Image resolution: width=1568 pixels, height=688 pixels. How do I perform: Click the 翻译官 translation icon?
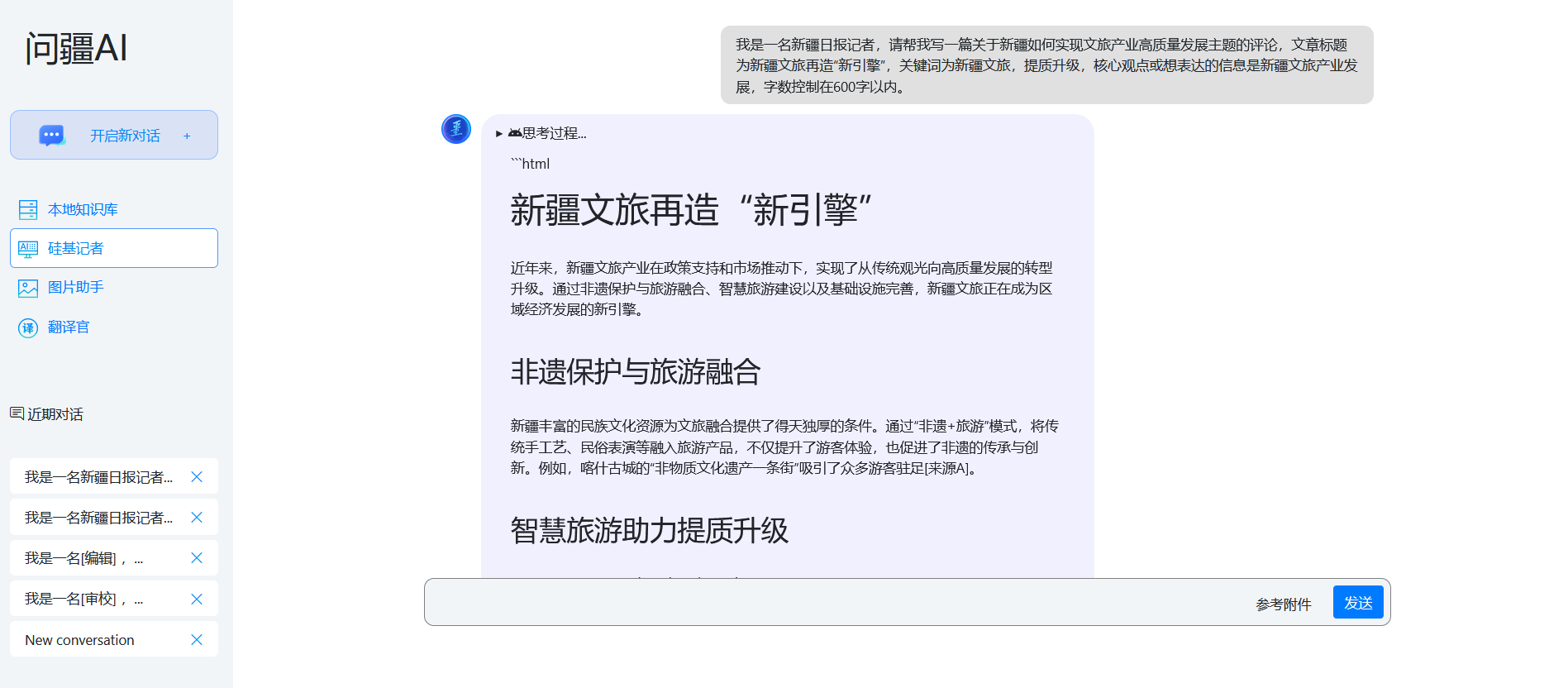pos(28,328)
